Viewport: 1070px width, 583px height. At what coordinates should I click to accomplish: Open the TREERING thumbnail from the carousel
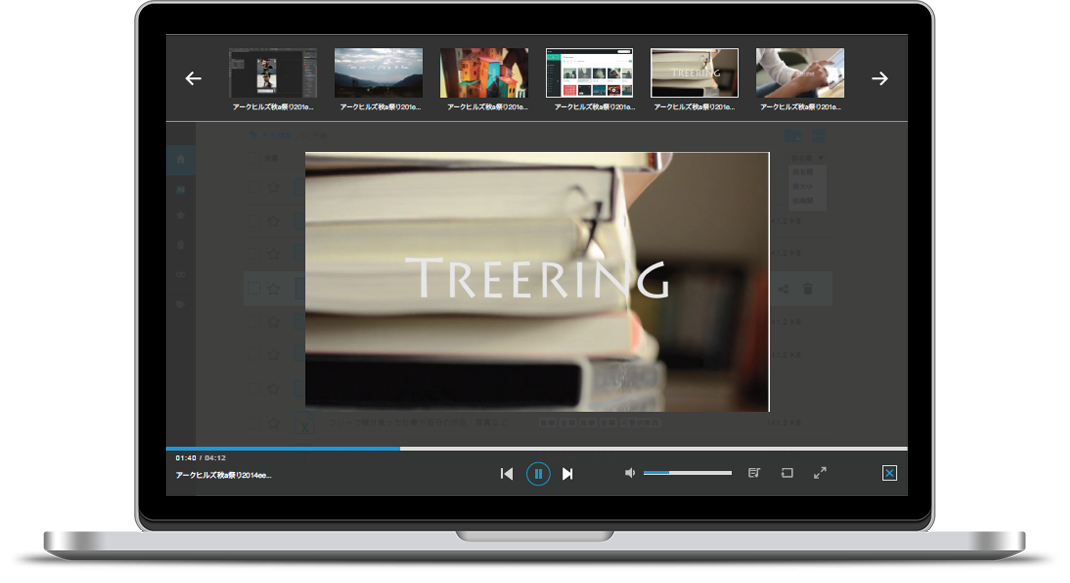pyautogui.click(x=694, y=71)
